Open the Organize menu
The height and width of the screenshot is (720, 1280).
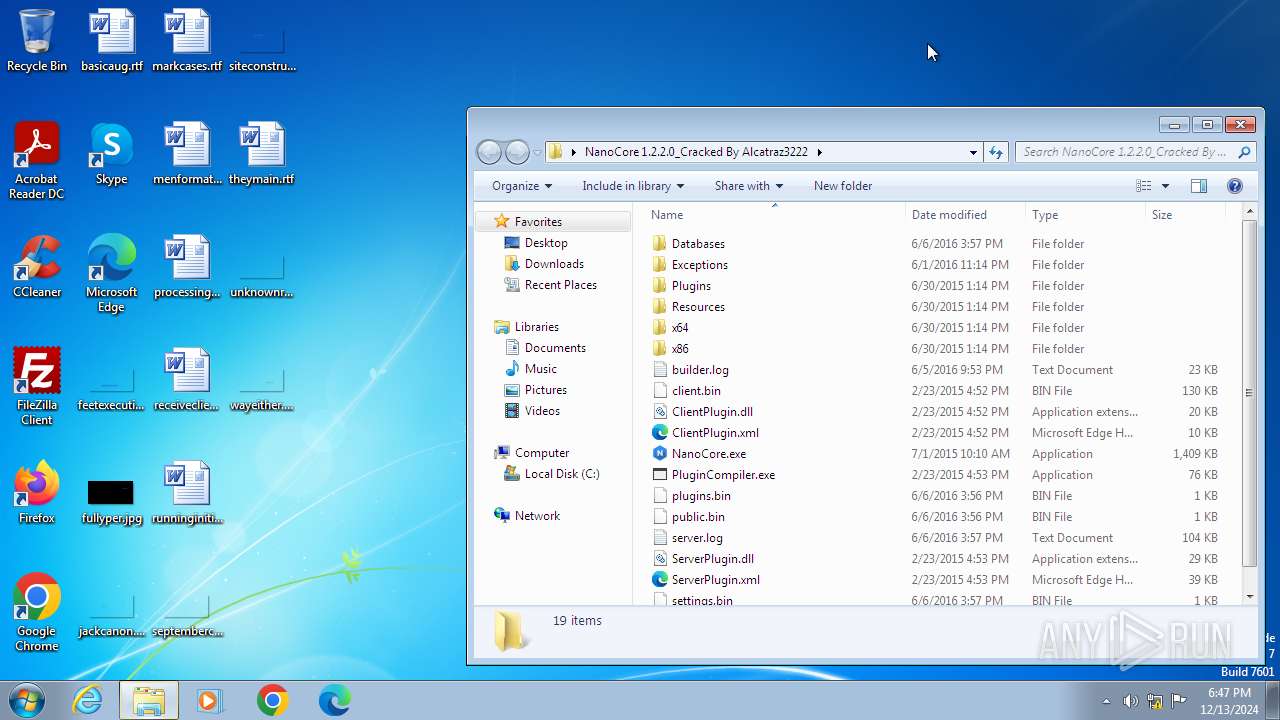(x=522, y=186)
